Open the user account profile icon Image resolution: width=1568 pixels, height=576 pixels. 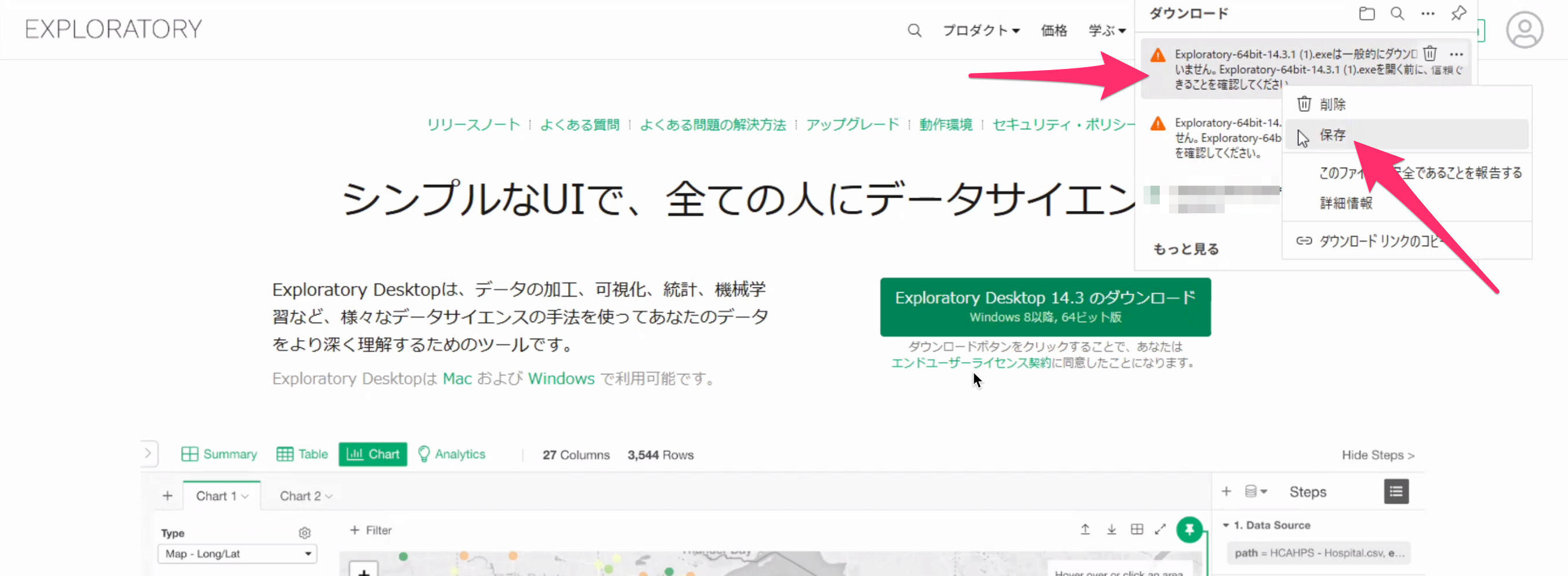pyautogui.click(x=1523, y=30)
